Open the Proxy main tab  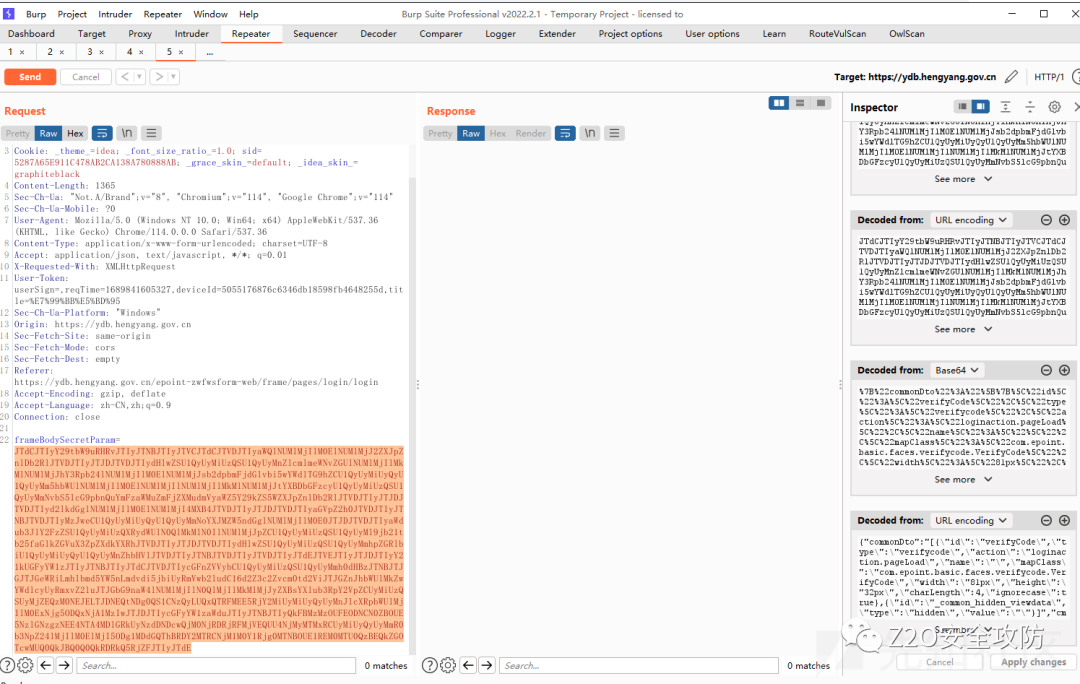[x=140, y=34]
